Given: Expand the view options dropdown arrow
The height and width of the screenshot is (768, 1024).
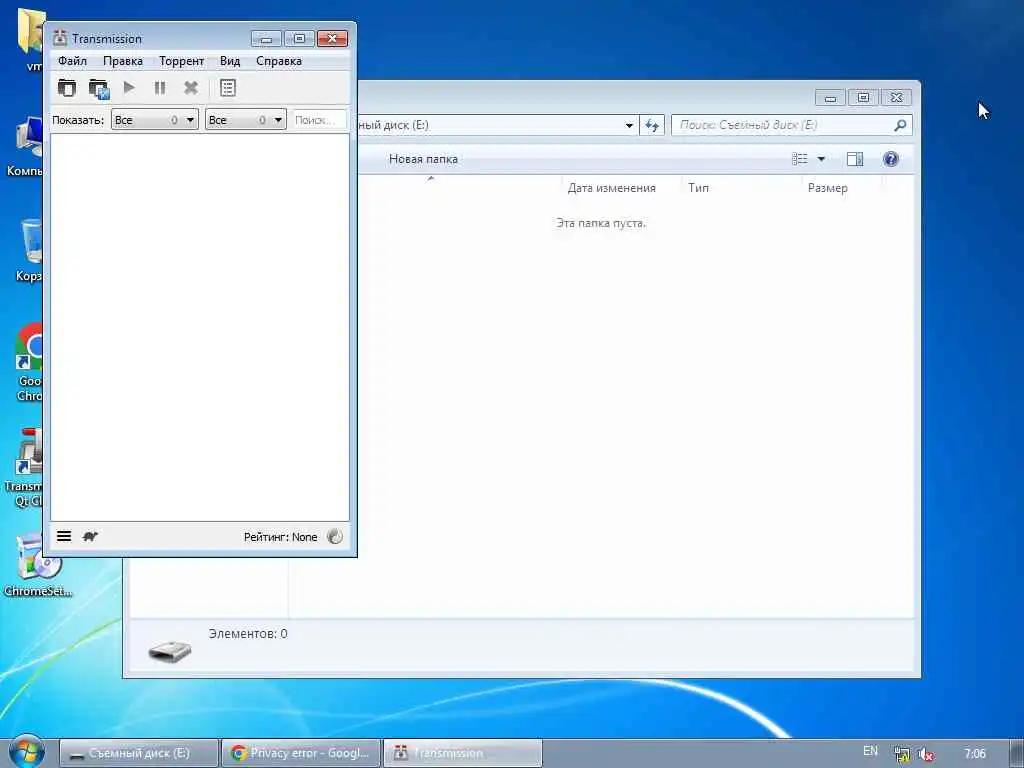Looking at the screenshot, I should pyautogui.click(x=822, y=159).
